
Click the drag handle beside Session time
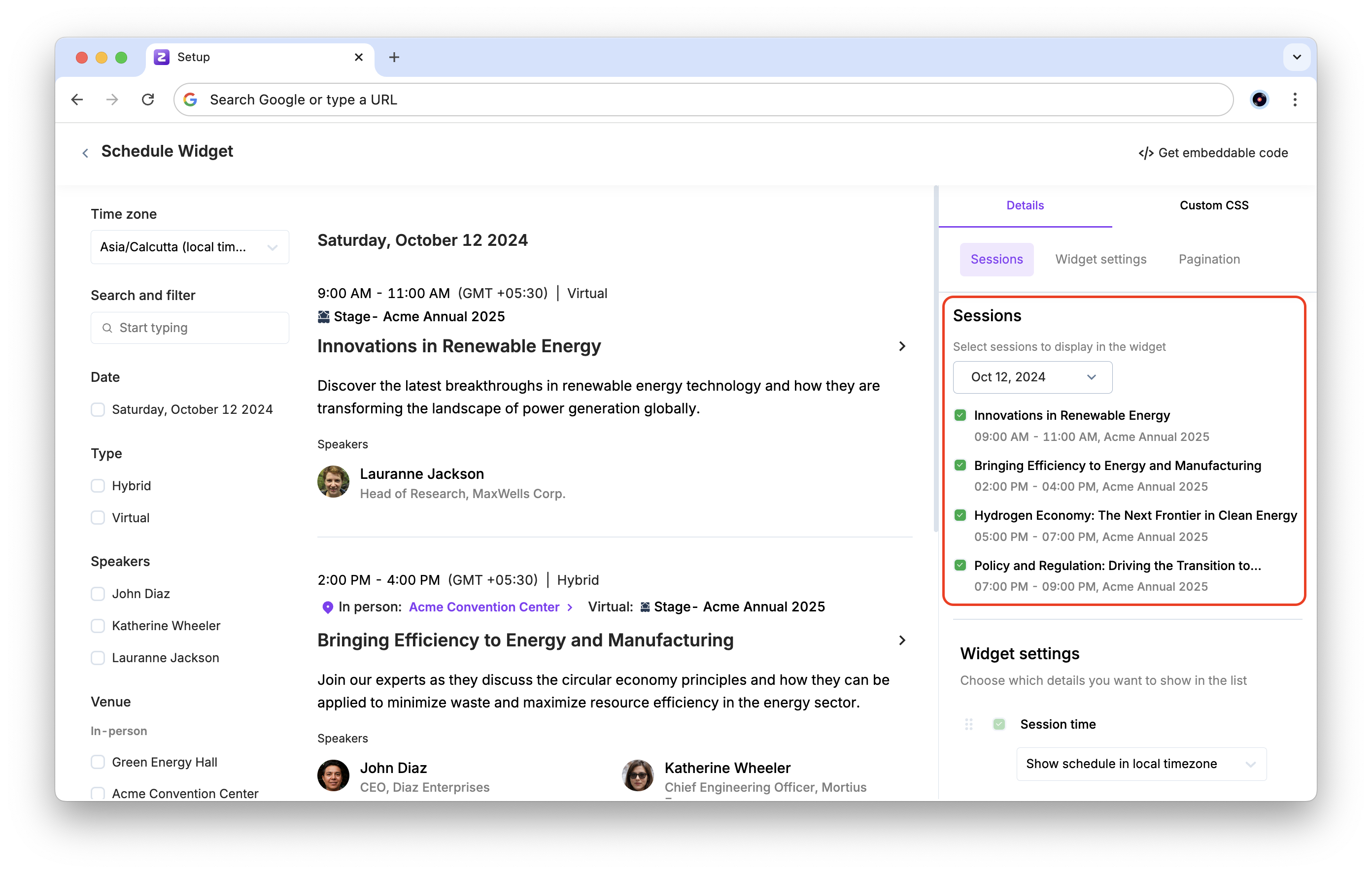click(x=968, y=724)
